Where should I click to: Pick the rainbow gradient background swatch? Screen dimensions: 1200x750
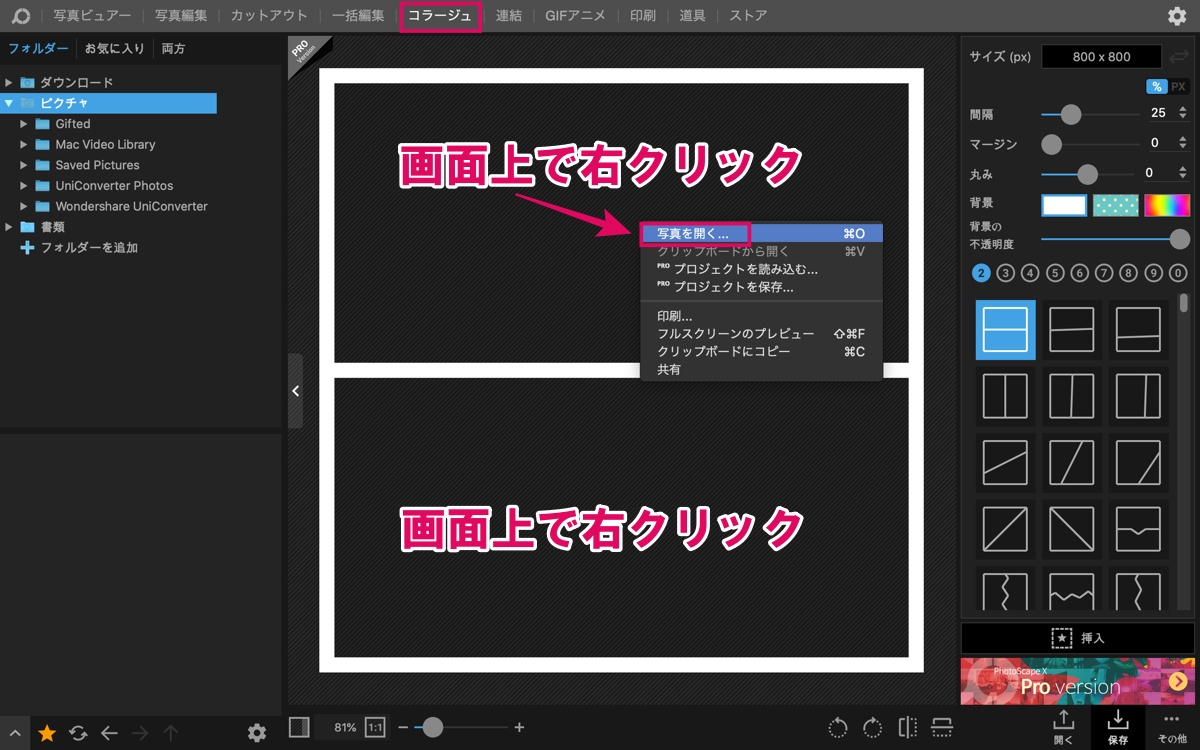coord(1167,205)
